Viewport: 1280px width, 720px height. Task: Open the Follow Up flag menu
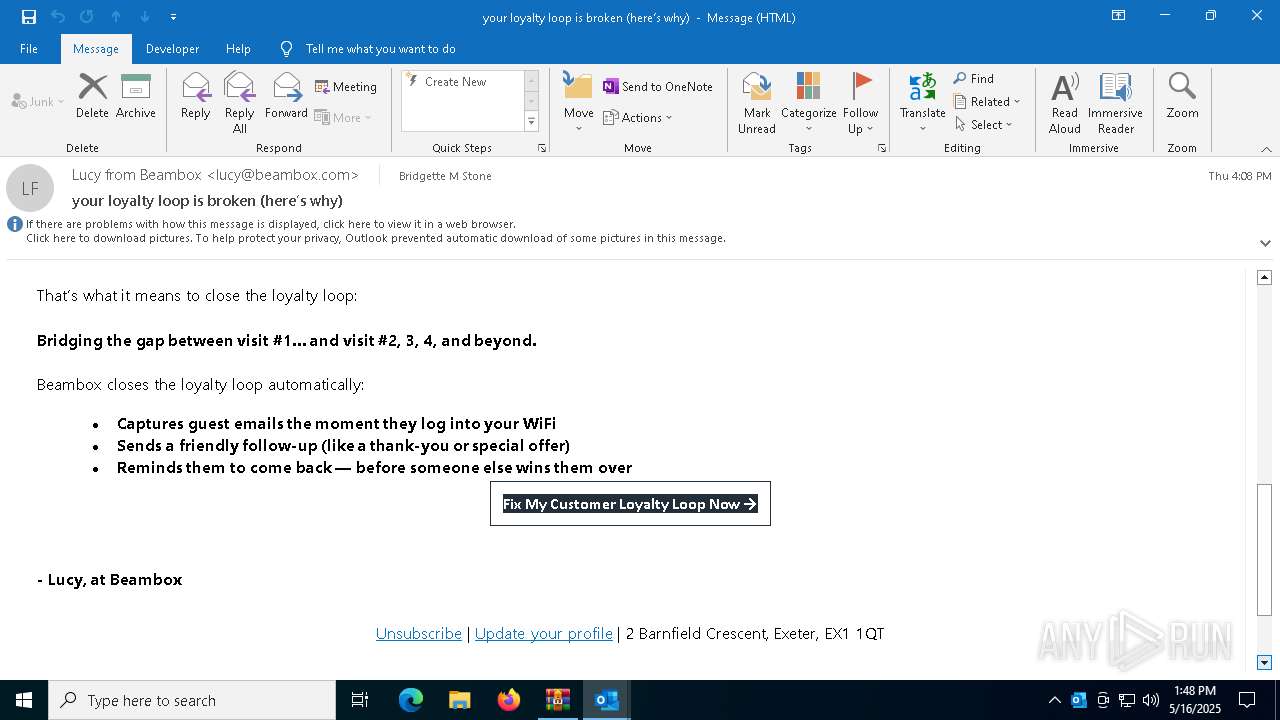coord(860,103)
